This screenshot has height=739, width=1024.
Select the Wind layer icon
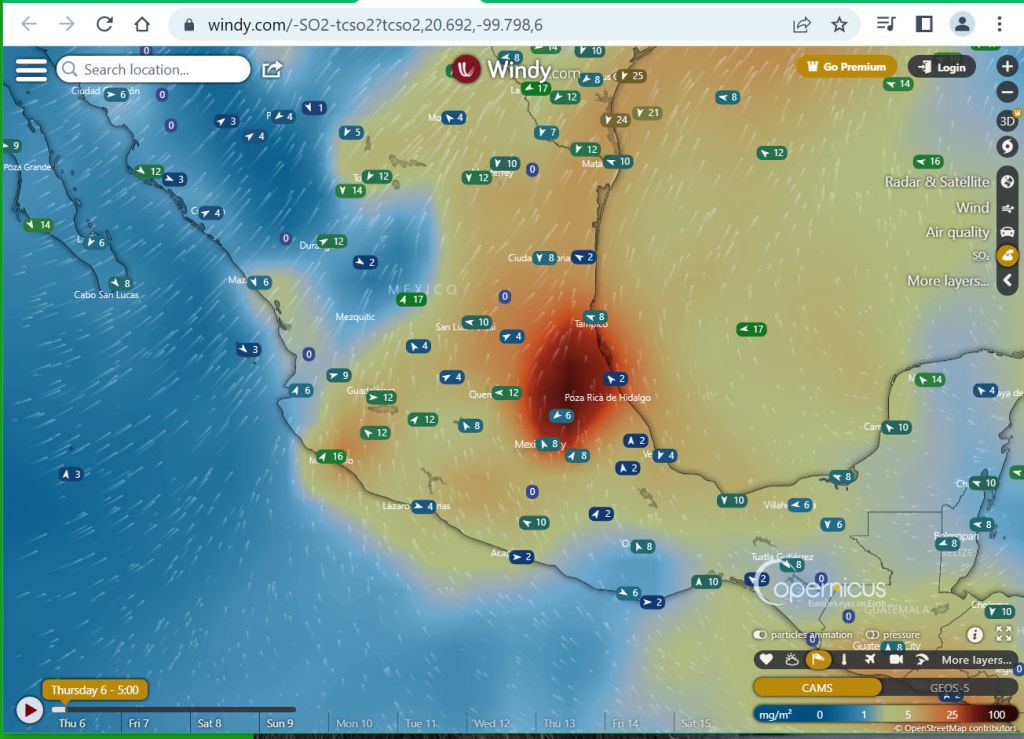pyautogui.click(x=1007, y=208)
